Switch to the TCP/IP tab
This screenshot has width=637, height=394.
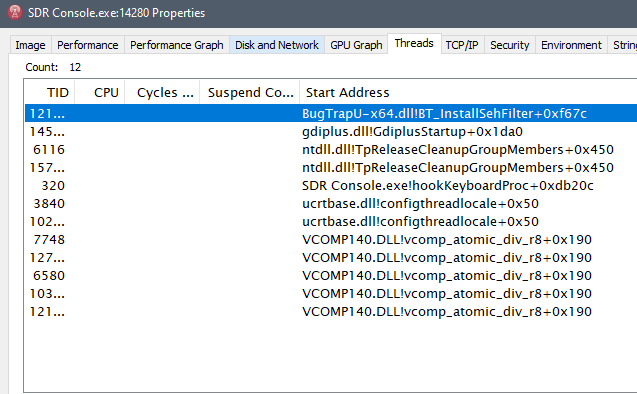pyautogui.click(x=462, y=45)
